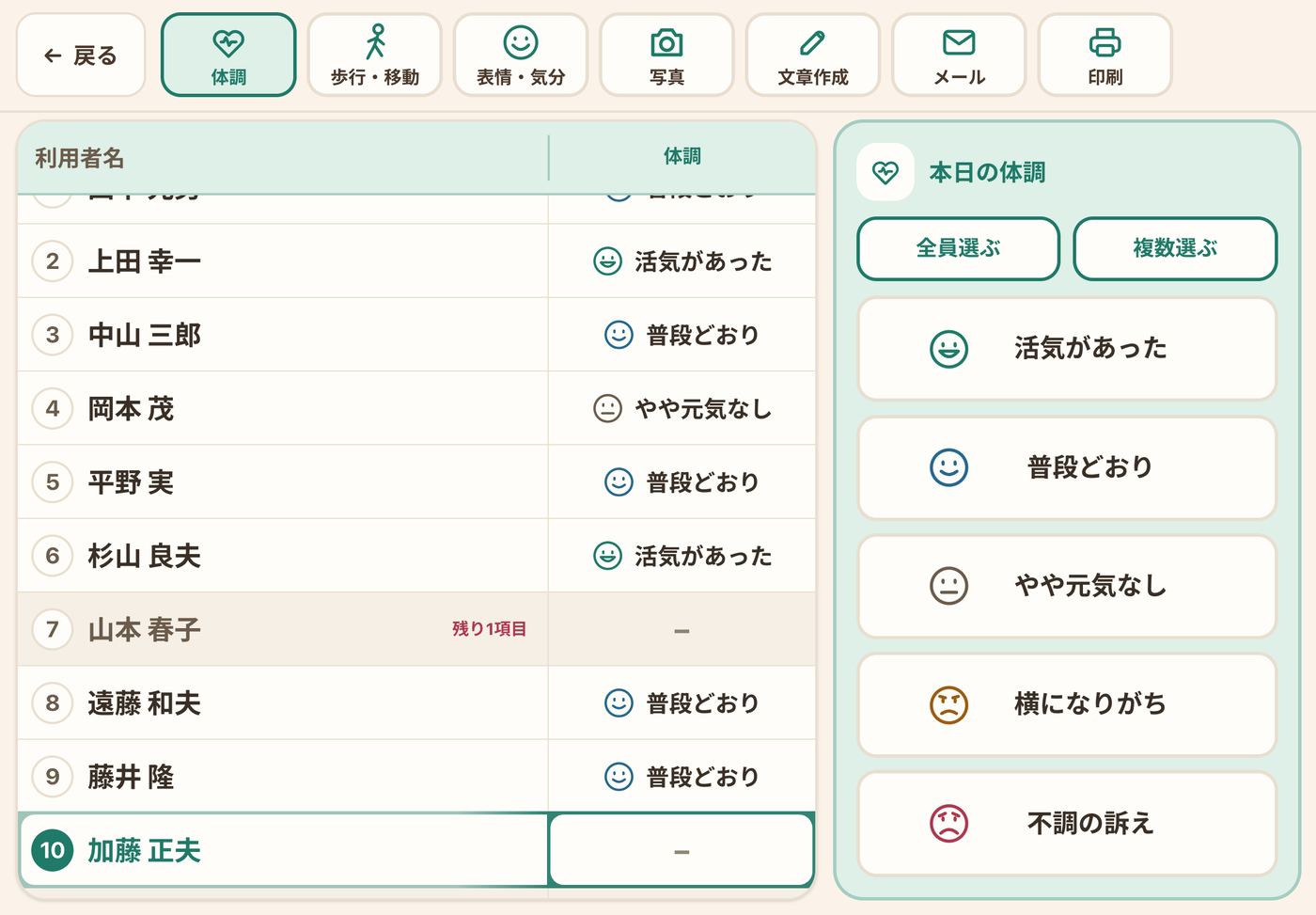Click the camera icon
1316x915 pixels.
(666, 42)
